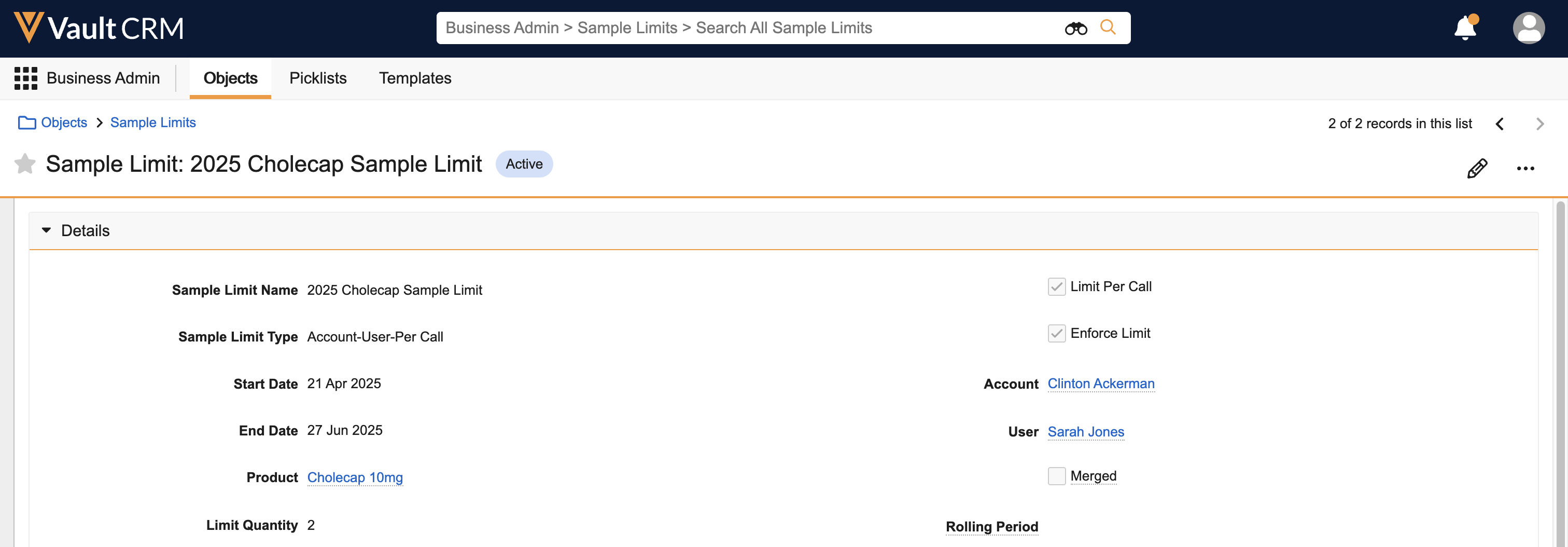Click the orange magnifier search icon

coord(1108,28)
